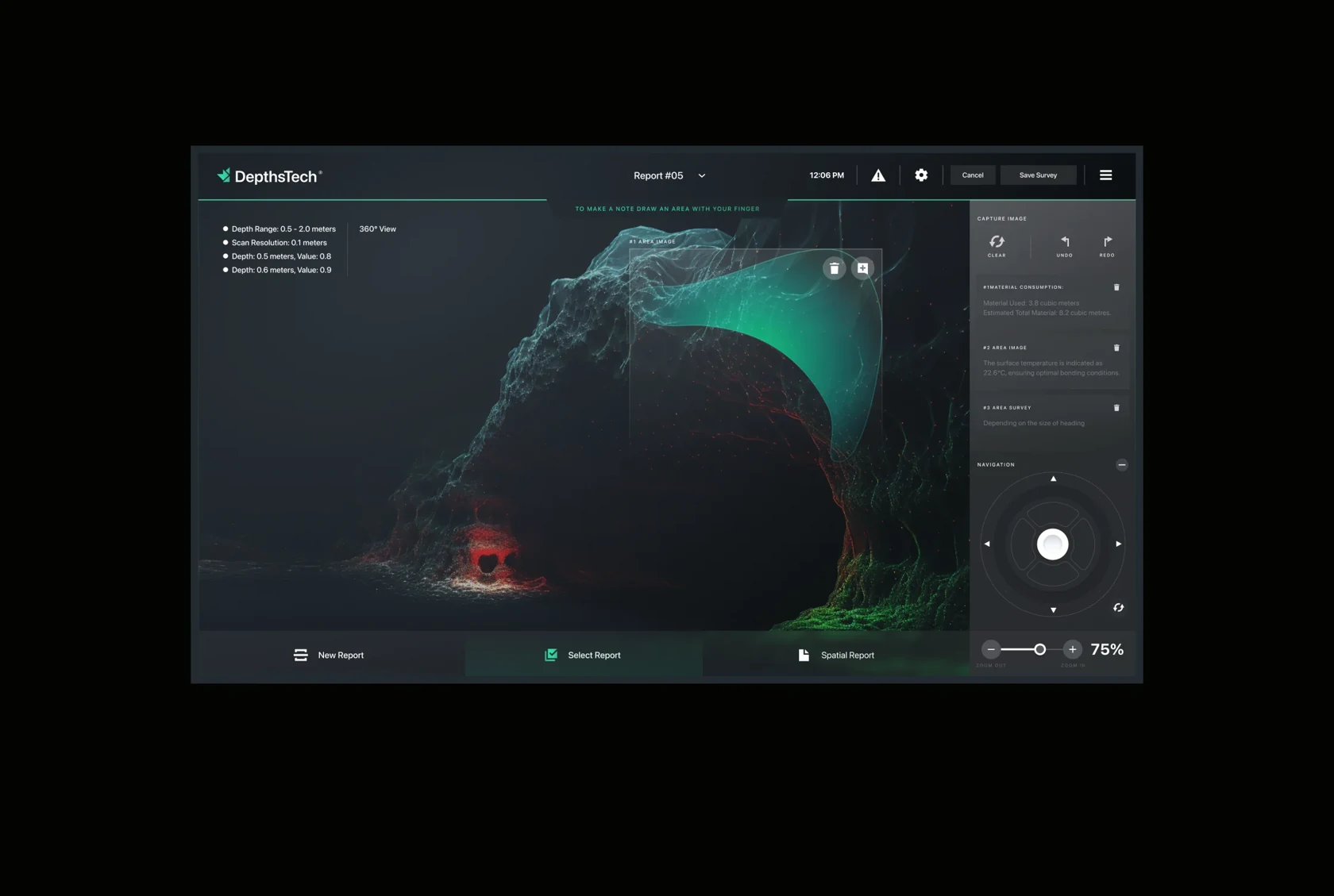
Task: Click the 75% zoom value
Action: [1107, 649]
